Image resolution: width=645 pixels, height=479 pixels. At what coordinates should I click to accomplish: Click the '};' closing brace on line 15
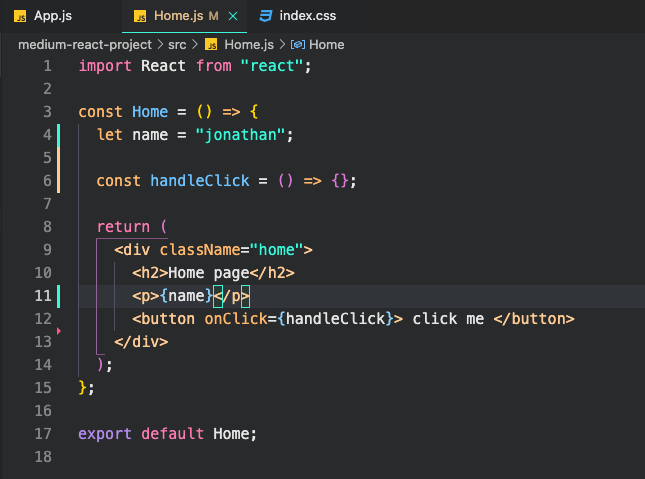pyautogui.click(x=86, y=388)
